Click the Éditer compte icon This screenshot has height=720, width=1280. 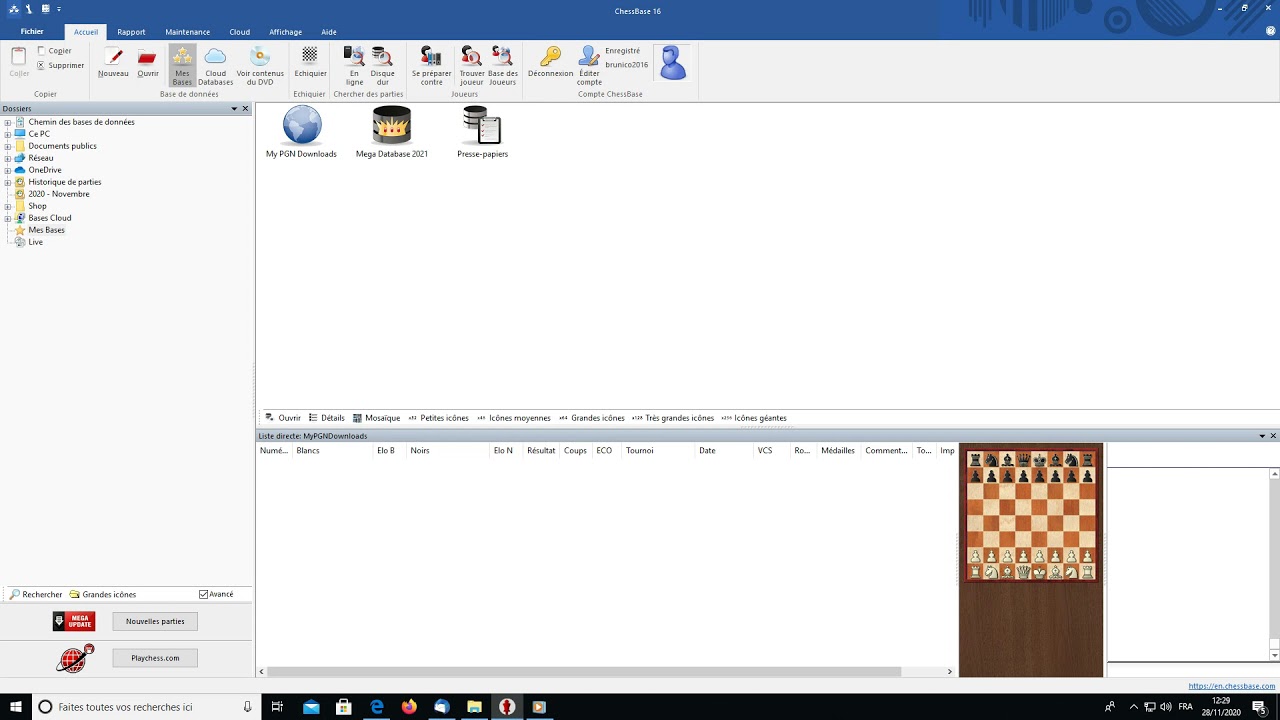[589, 66]
